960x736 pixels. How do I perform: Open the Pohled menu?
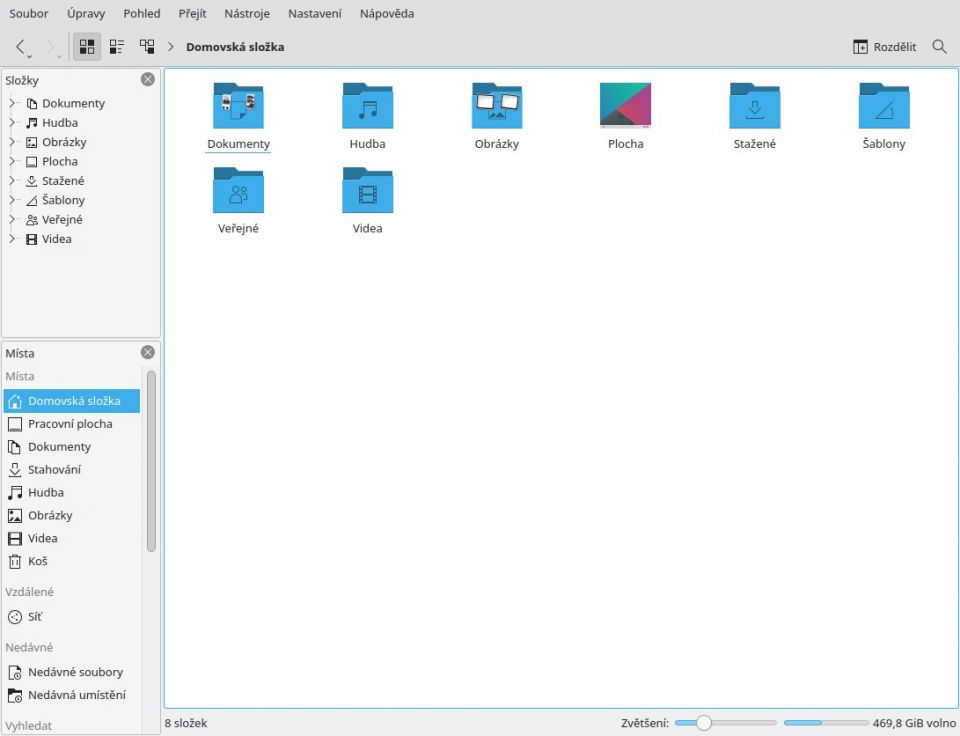pyautogui.click(x=141, y=13)
